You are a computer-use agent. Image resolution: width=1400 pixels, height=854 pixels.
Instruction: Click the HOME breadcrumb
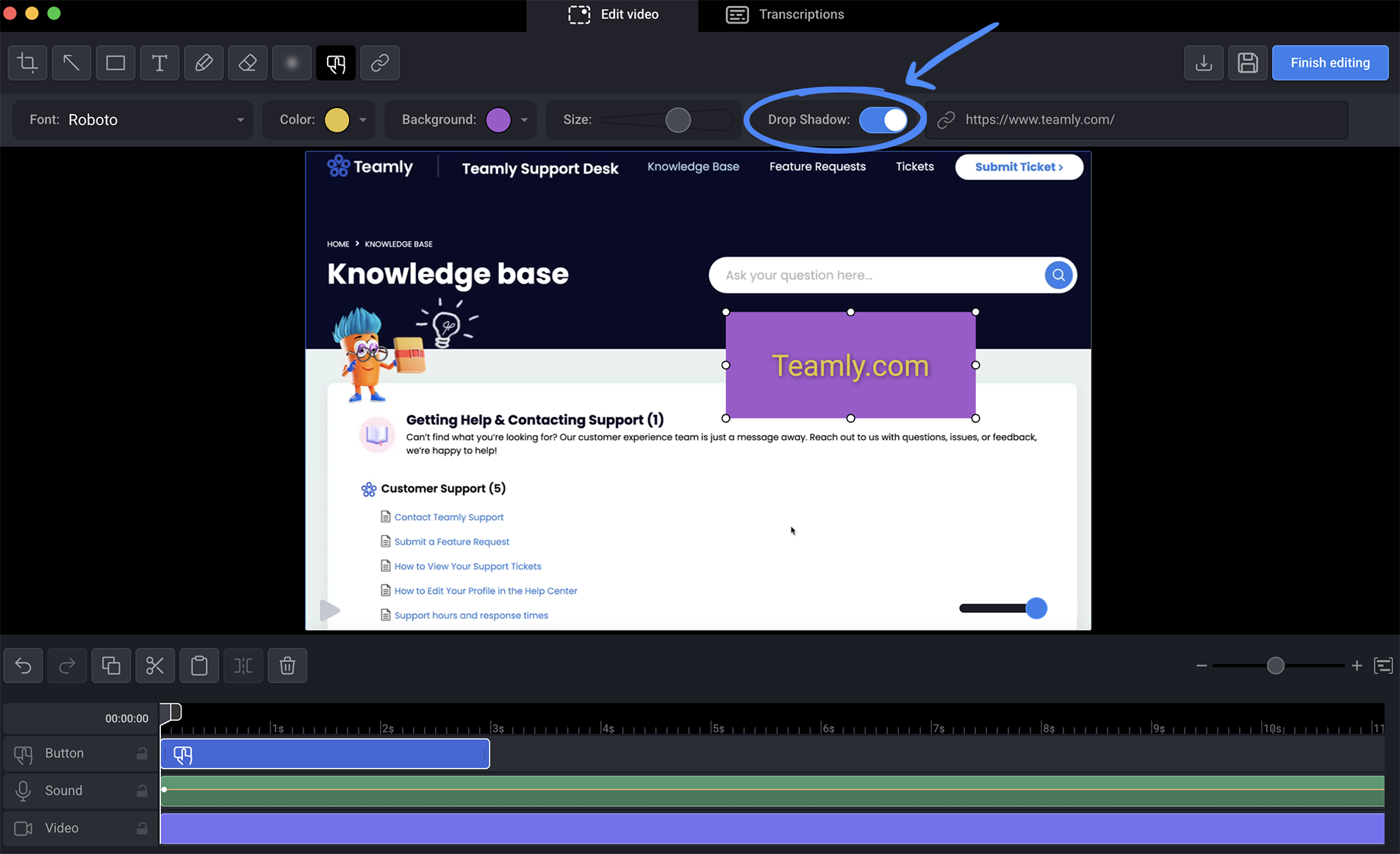tap(338, 244)
